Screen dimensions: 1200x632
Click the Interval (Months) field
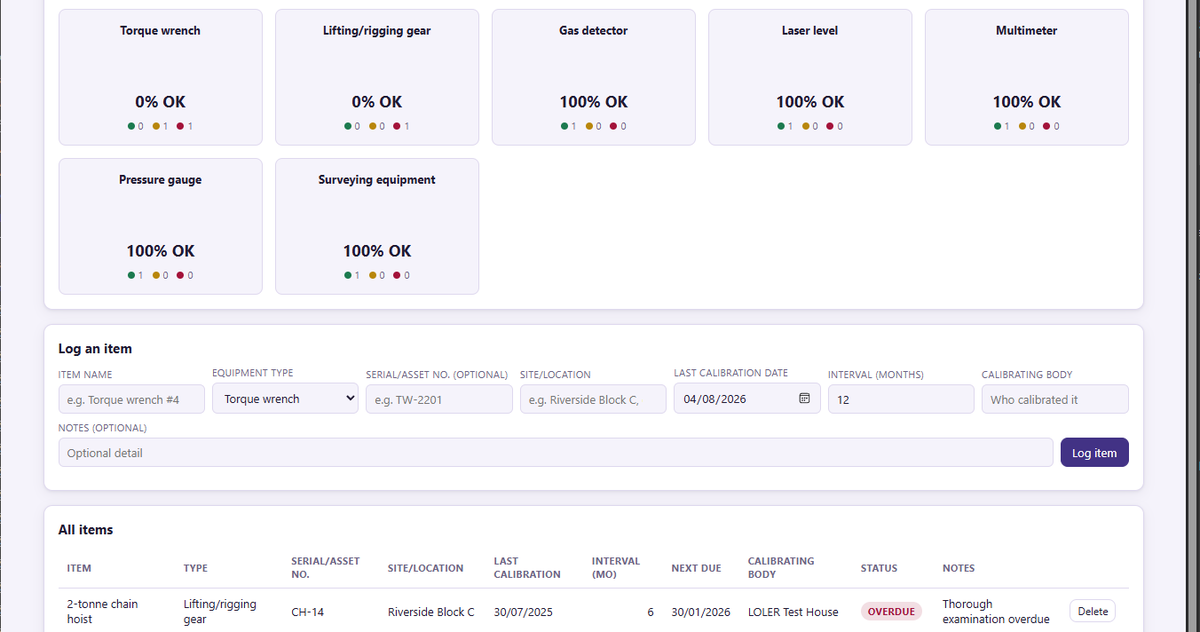click(901, 399)
